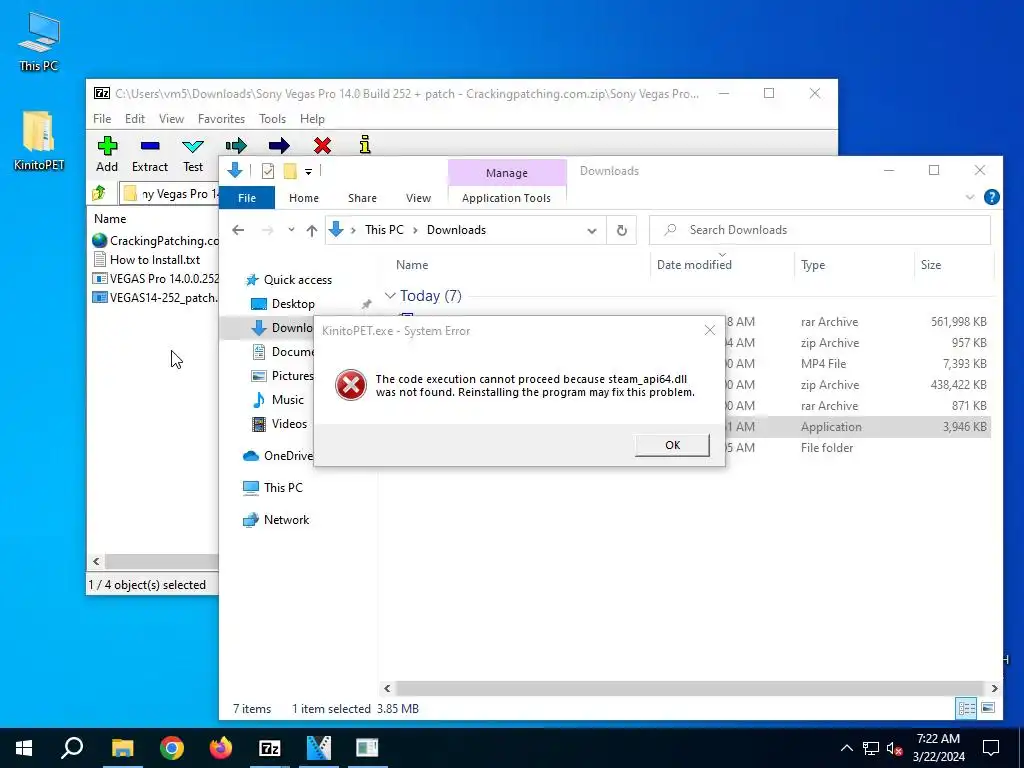1024x768 pixels.
Task: Select Music in navigation pane
Action: 278,400
